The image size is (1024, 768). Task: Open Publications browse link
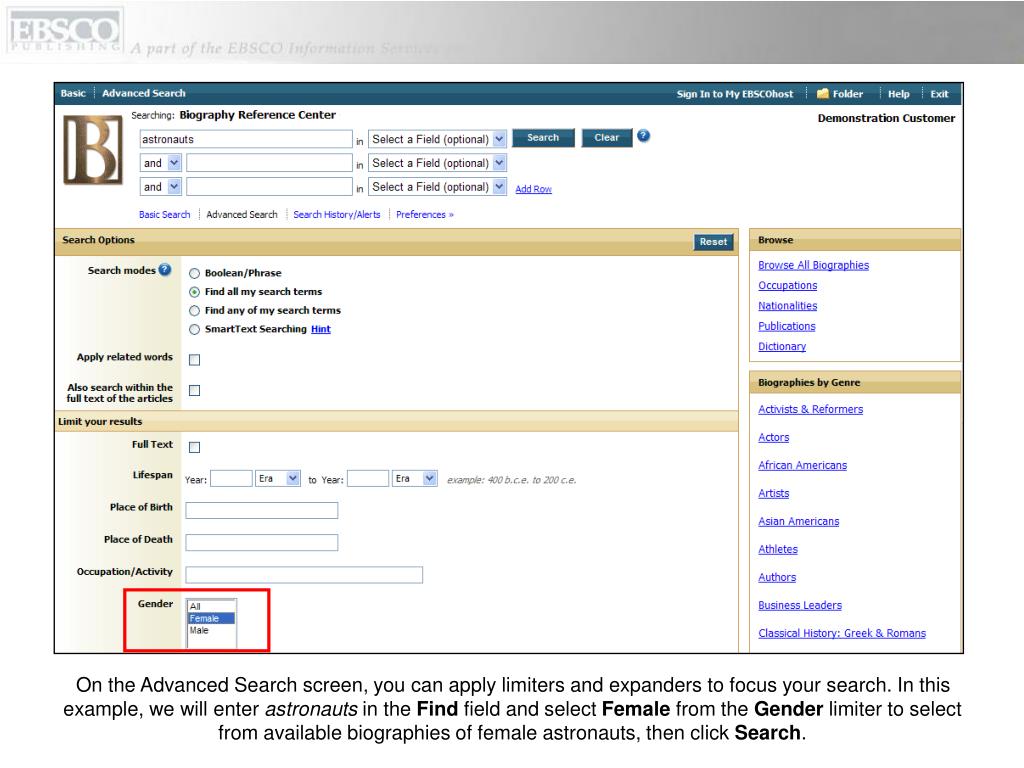tap(786, 326)
